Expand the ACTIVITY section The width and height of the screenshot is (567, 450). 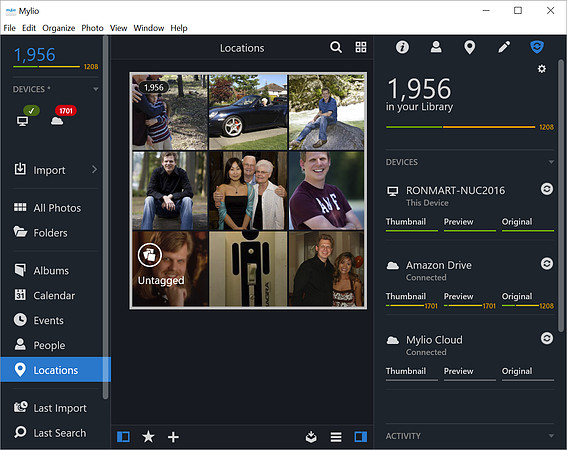coord(551,436)
